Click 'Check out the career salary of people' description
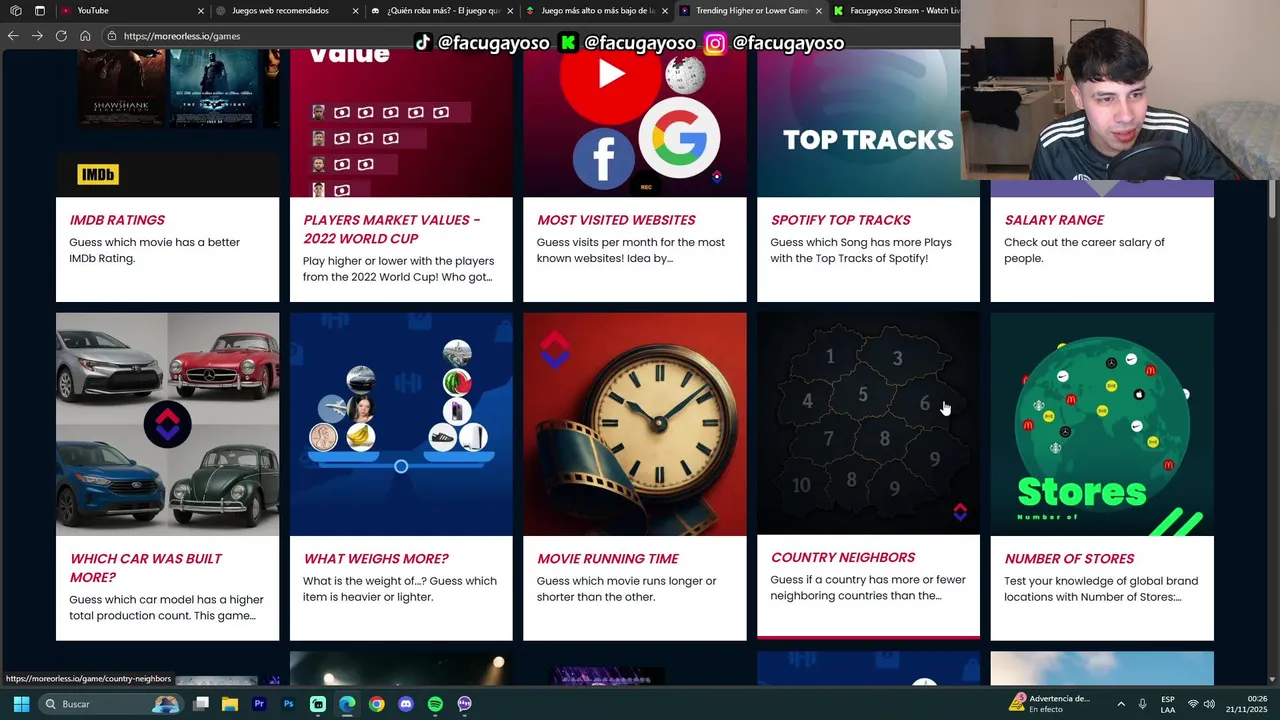 tap(1085, 250)
